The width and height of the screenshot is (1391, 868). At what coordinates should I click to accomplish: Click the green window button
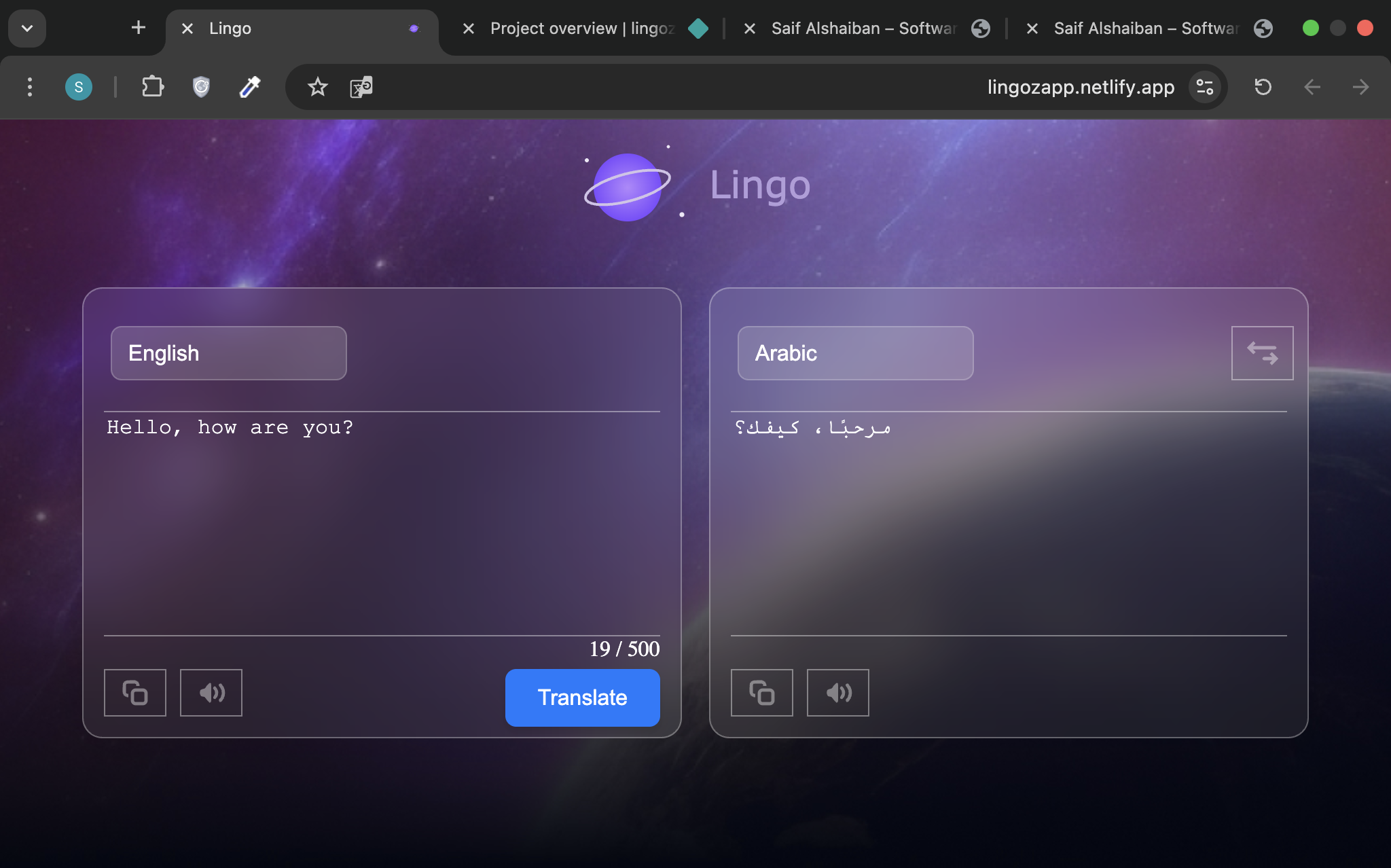tap(1311, 28)
